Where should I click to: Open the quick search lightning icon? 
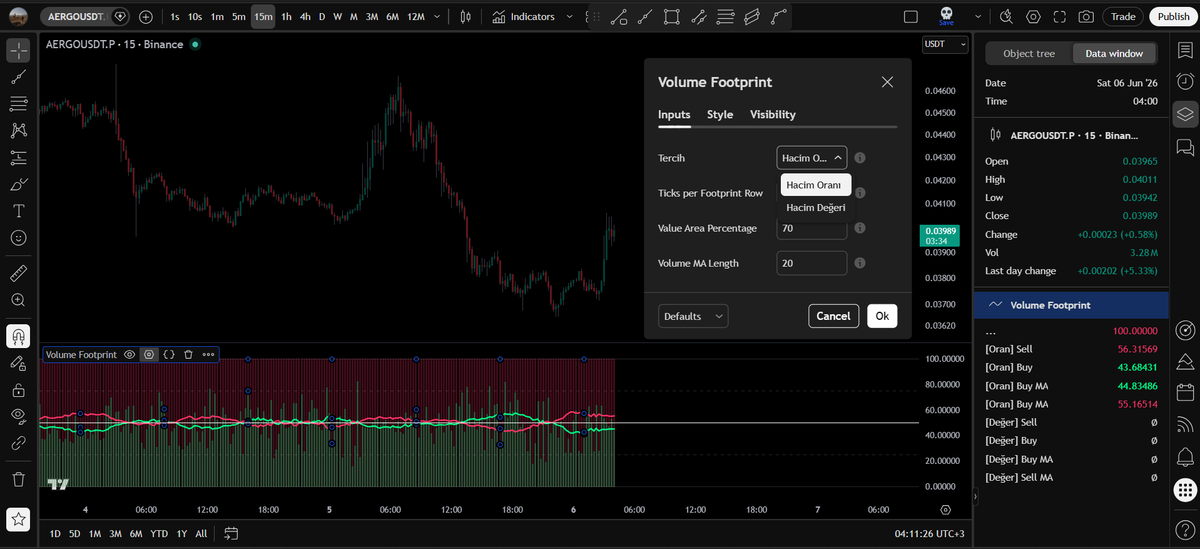coord(1007,17)
